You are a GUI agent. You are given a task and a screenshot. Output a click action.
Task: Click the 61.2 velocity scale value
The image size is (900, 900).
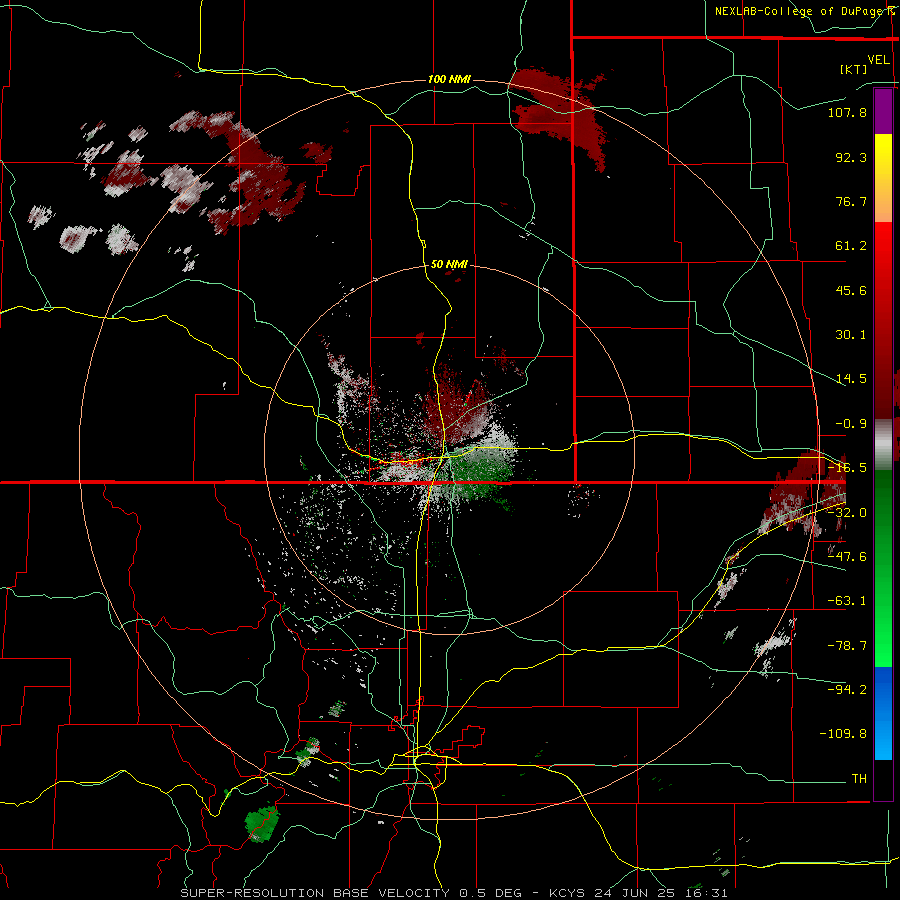click(851, 246)
